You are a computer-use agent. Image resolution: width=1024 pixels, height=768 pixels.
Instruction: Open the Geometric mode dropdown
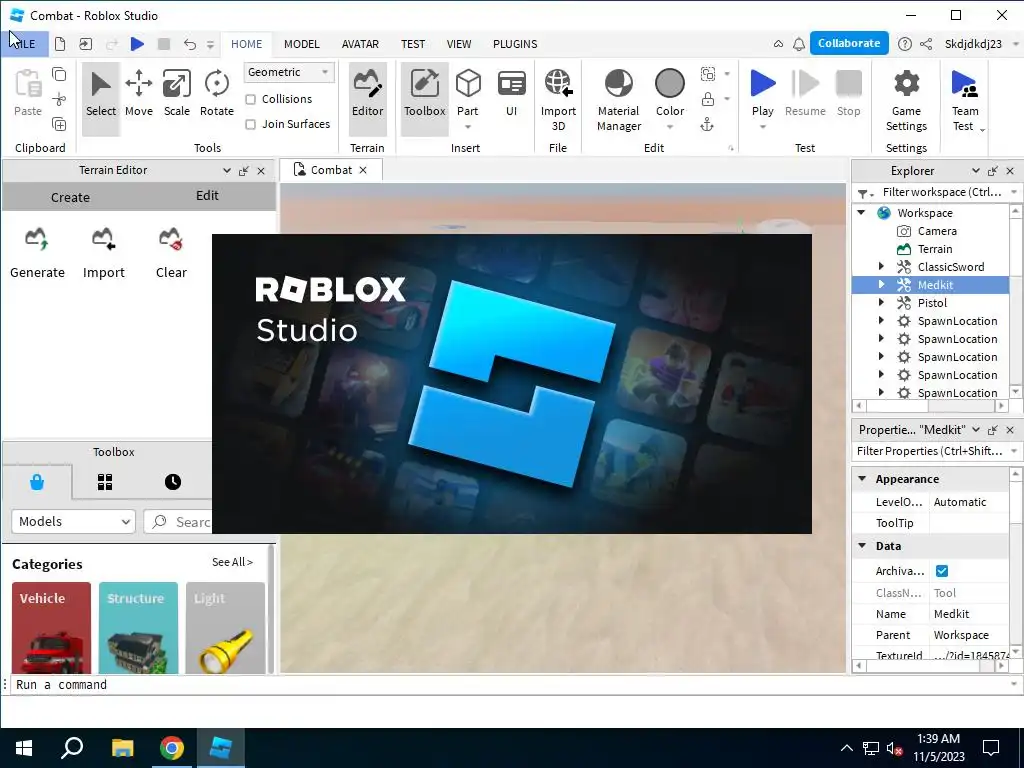289,72
